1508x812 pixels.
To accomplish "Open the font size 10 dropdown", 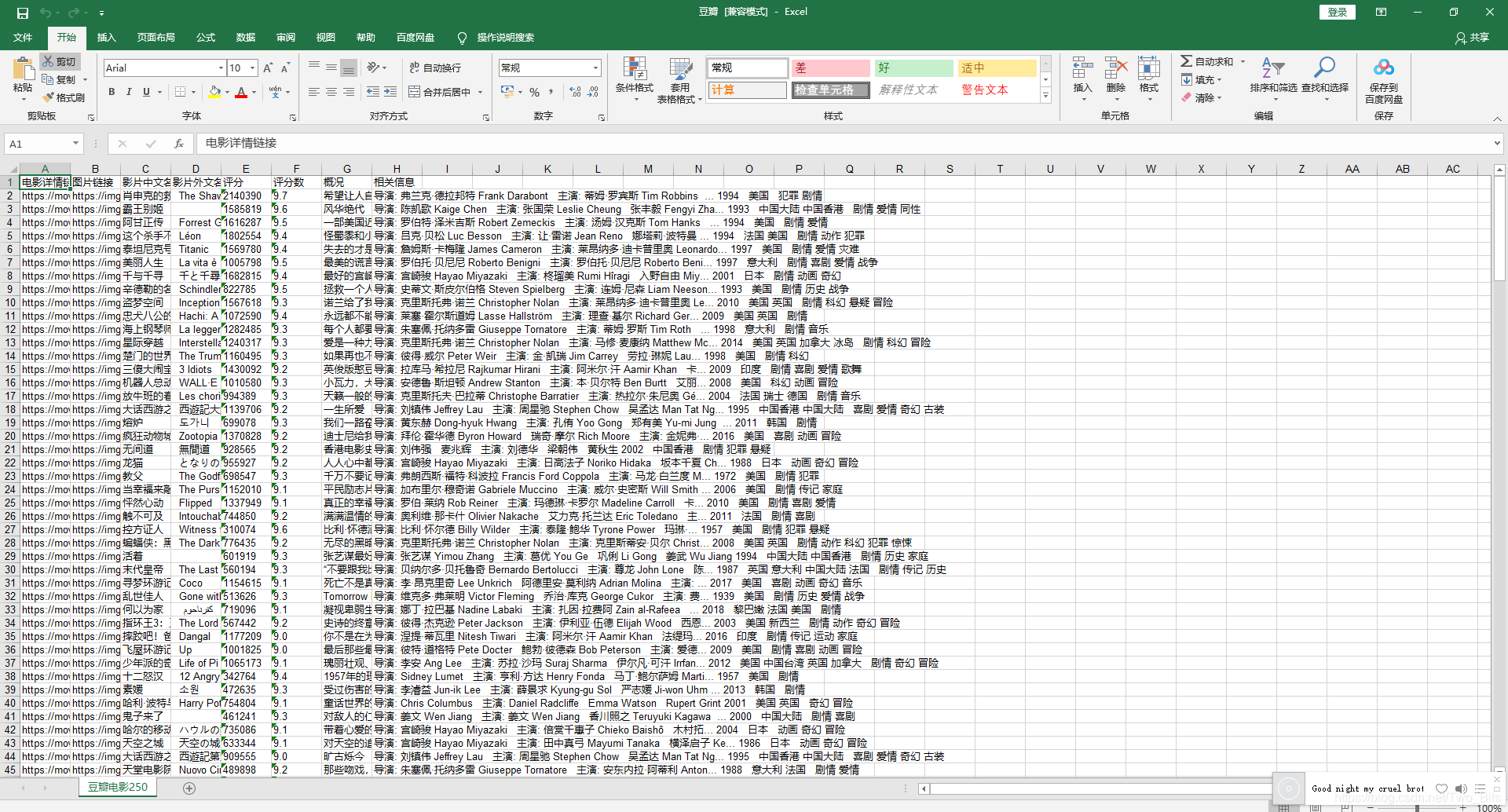I will coord(252,68).
